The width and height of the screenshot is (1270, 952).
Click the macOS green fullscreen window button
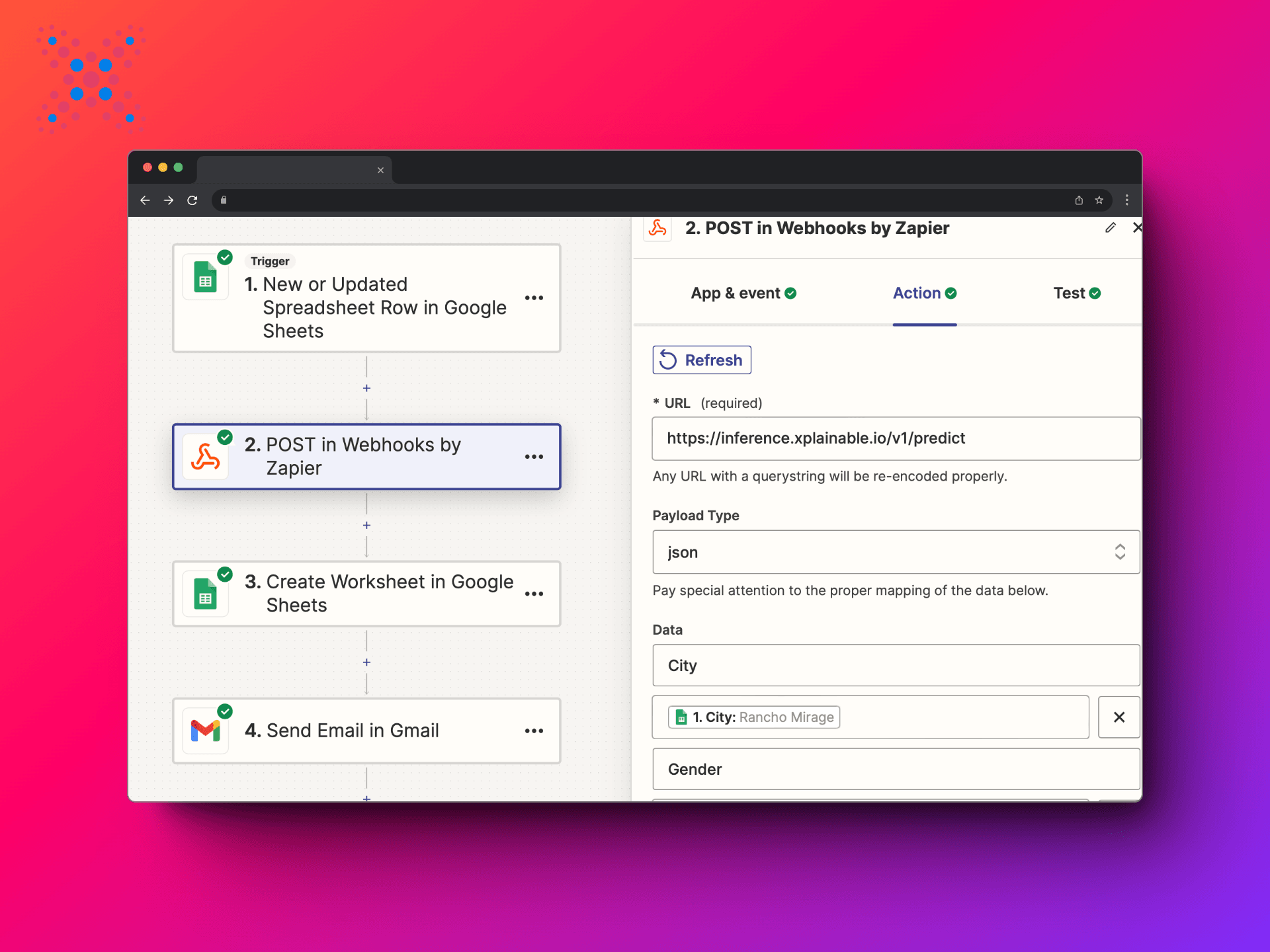[x=178, y=167]
